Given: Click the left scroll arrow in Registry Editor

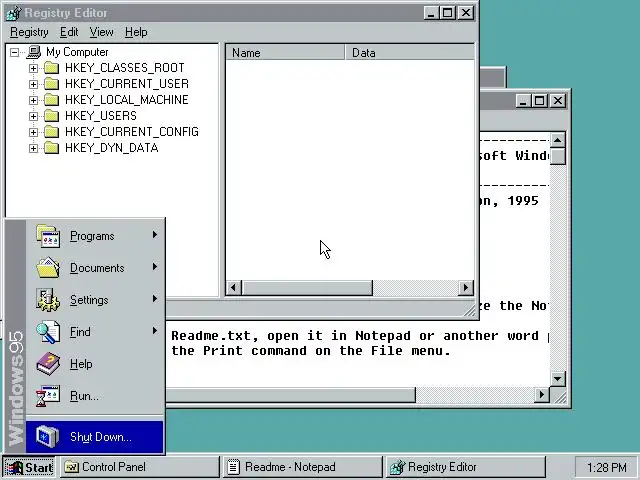Looking at the screenshot, I should (x=233, y=287).
